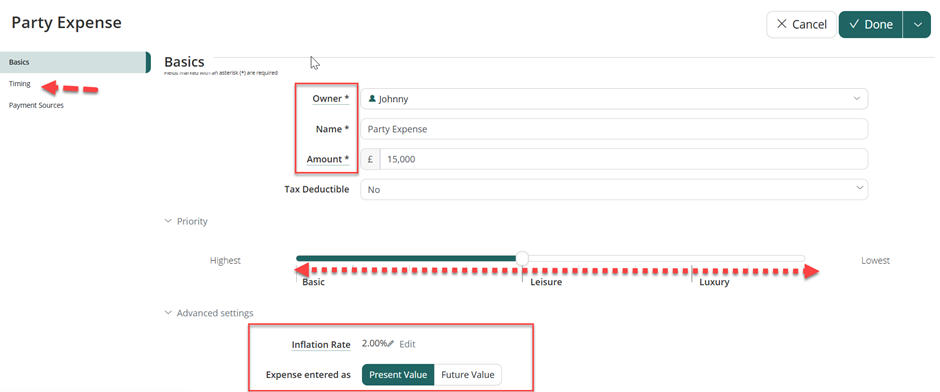Image resolution: width=940 pixels, height=392 pixels.
Task: Click the Basic label on priority slider
Action: tap(314, 282)
